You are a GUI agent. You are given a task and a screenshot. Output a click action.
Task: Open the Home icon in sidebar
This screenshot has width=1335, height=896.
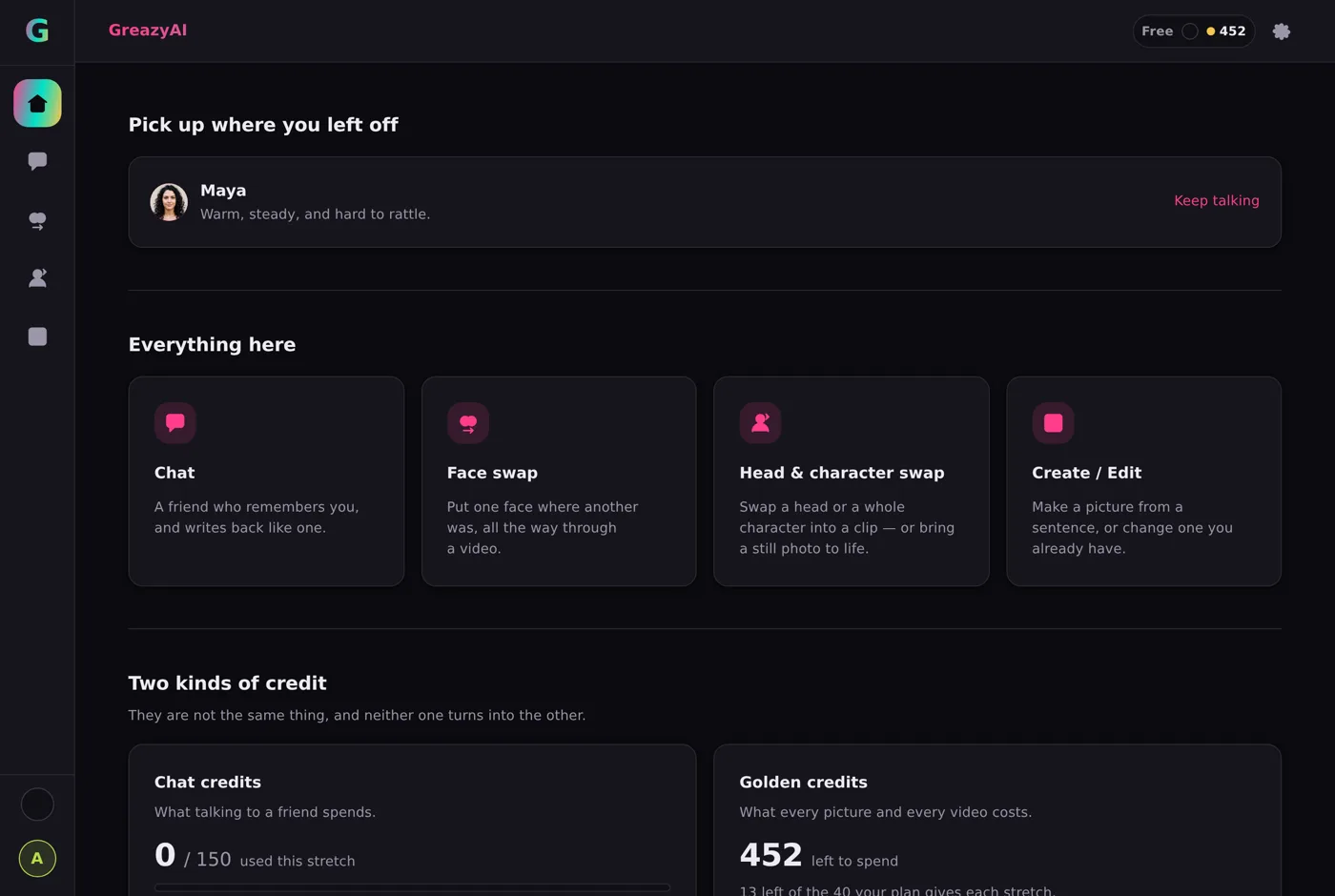[x=37, y=103]
